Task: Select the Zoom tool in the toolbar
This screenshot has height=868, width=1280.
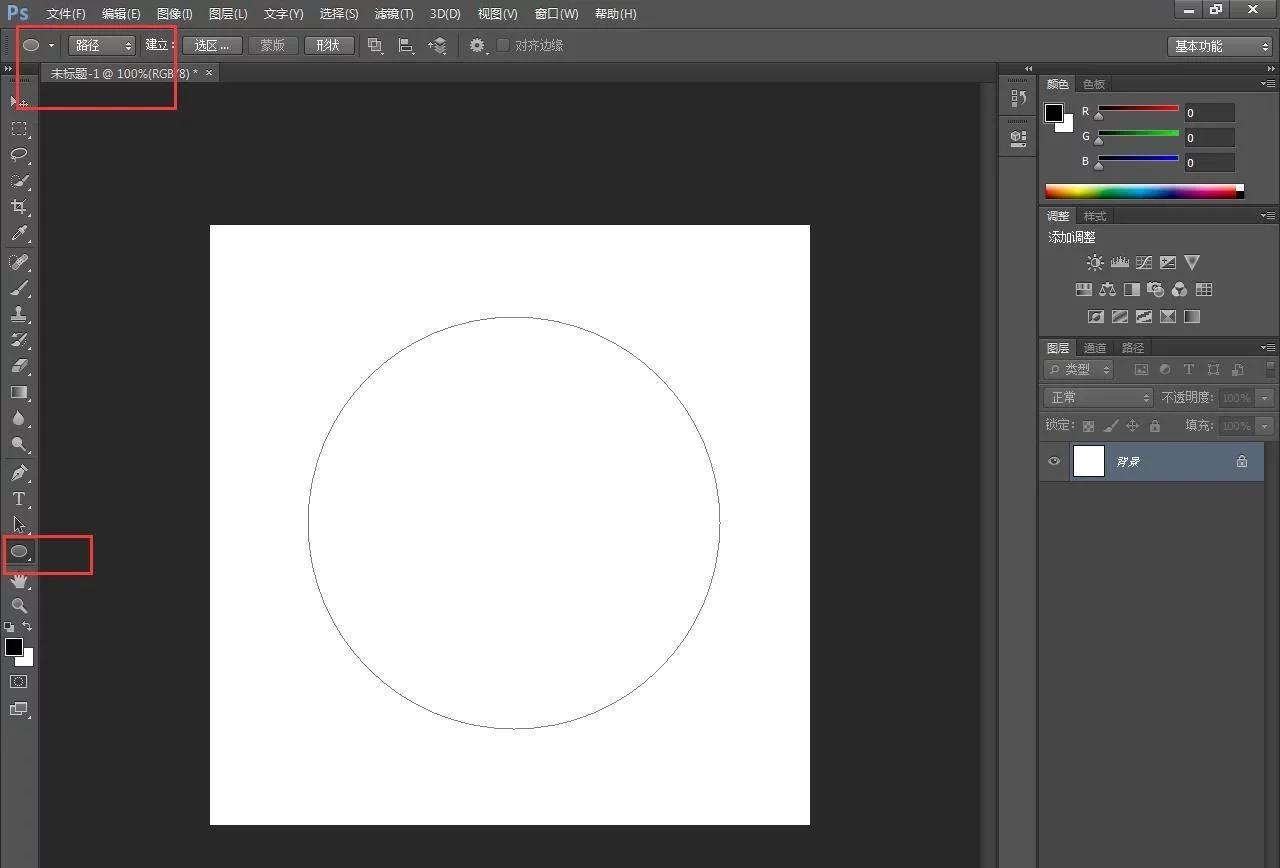Action: coord(18,605)
